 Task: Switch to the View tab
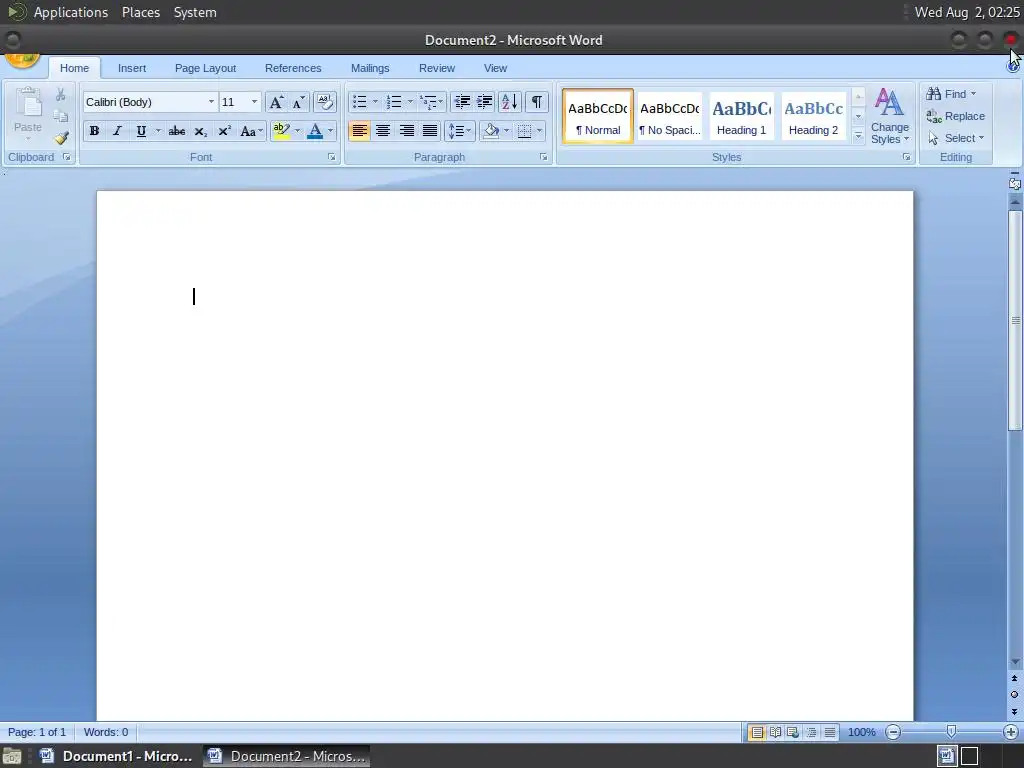495,68
